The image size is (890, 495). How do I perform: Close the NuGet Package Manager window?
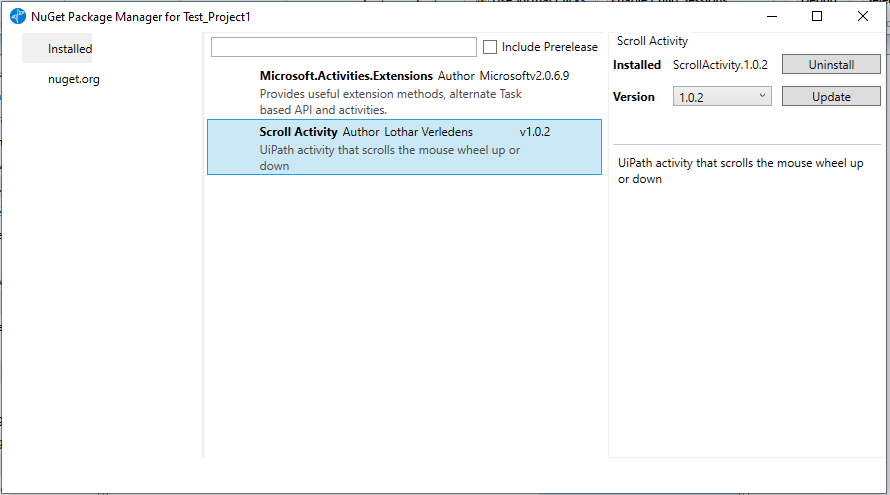point(863,16)
